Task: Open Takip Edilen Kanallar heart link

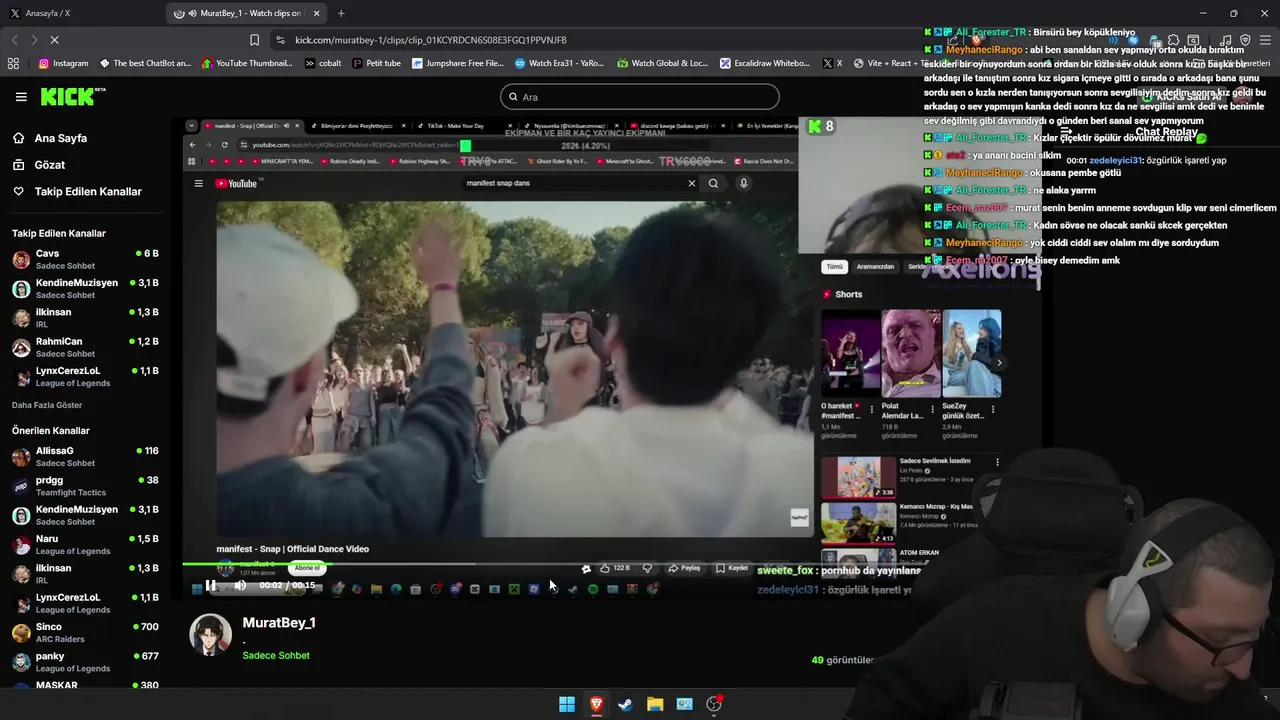Action: click(88, 191)
